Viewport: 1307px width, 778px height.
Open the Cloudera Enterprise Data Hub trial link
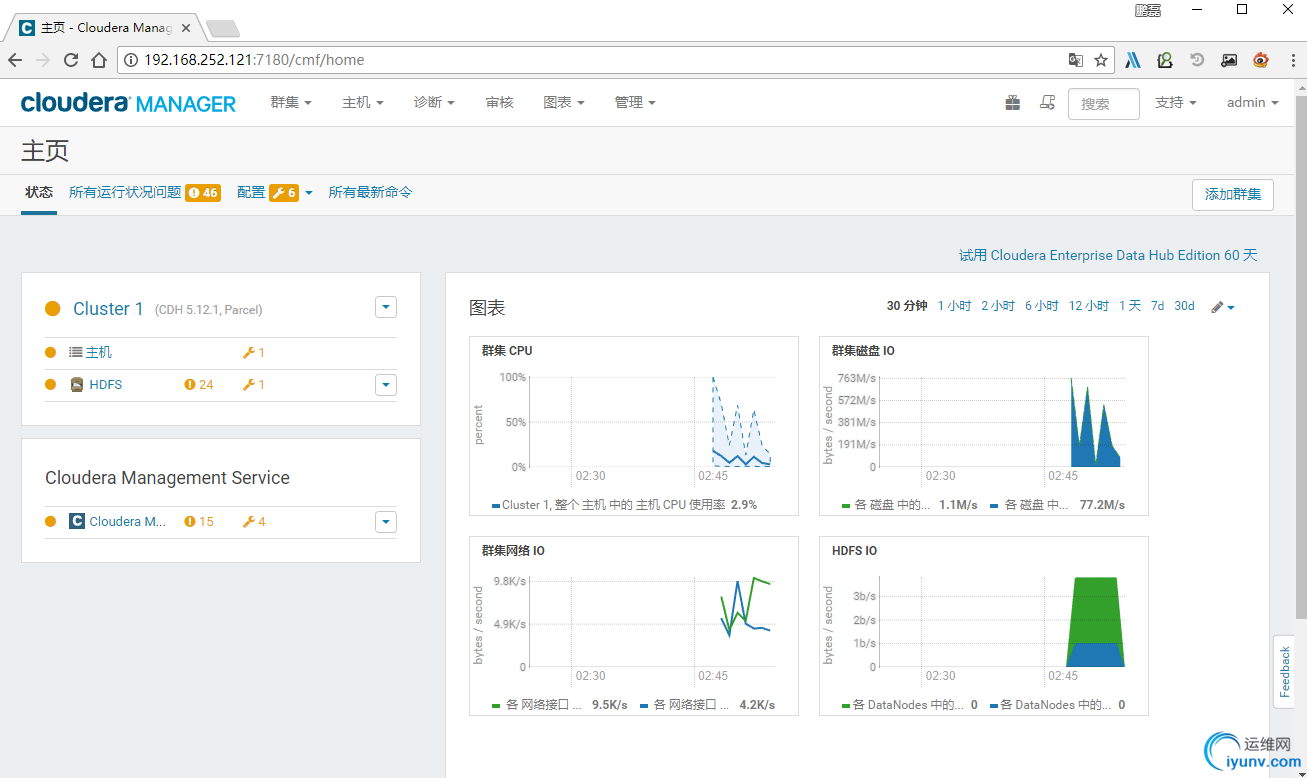pyautogui.click(x=1108, y=255)
